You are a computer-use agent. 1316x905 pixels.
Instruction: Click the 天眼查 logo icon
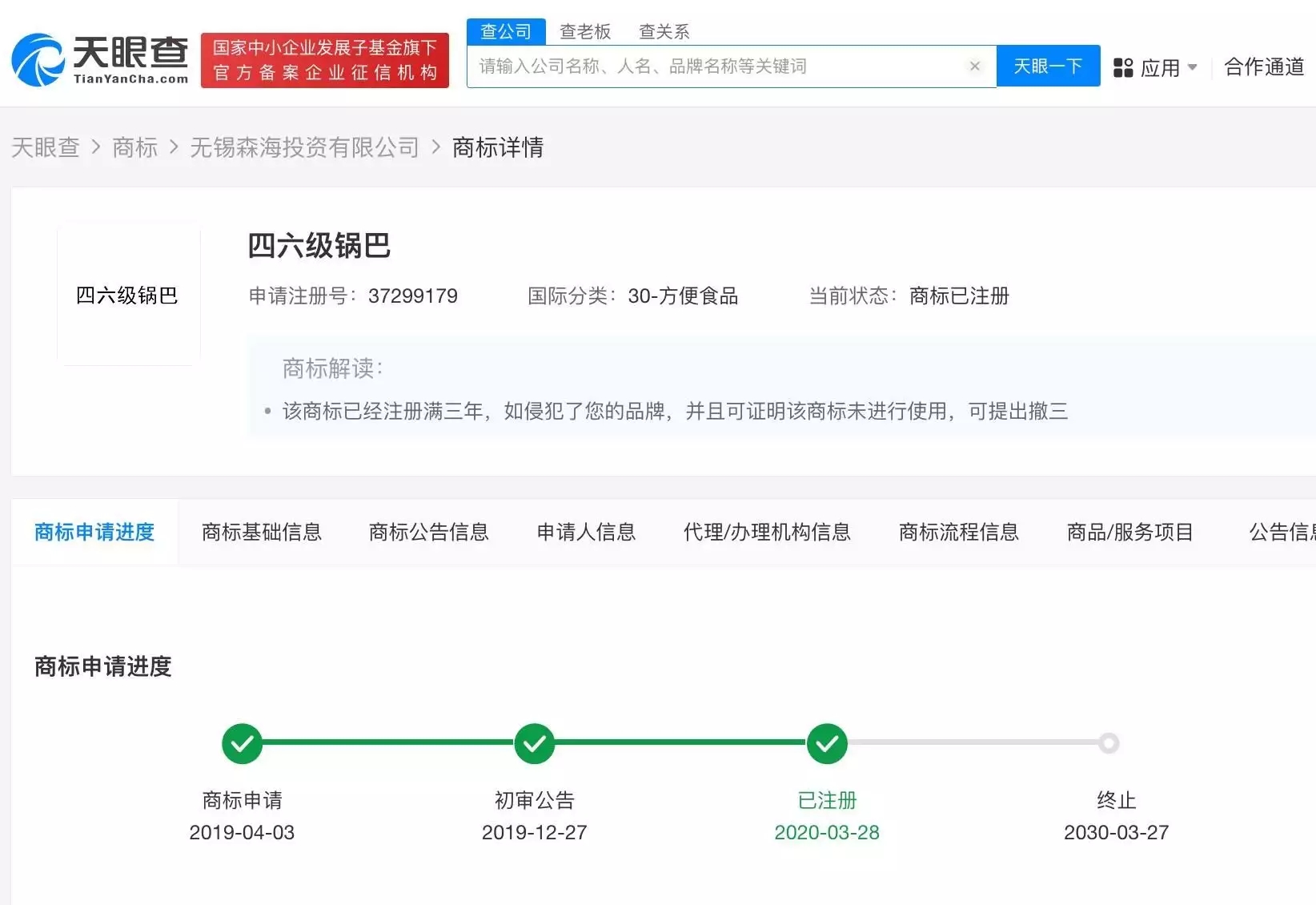click(36, 54)
